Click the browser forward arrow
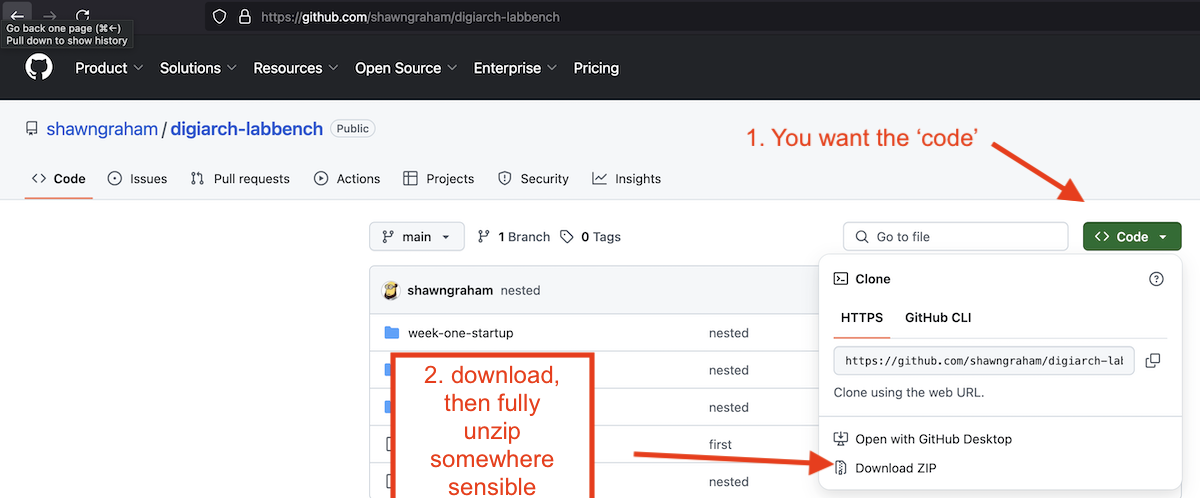1200x498 pixels. point(50,17)
